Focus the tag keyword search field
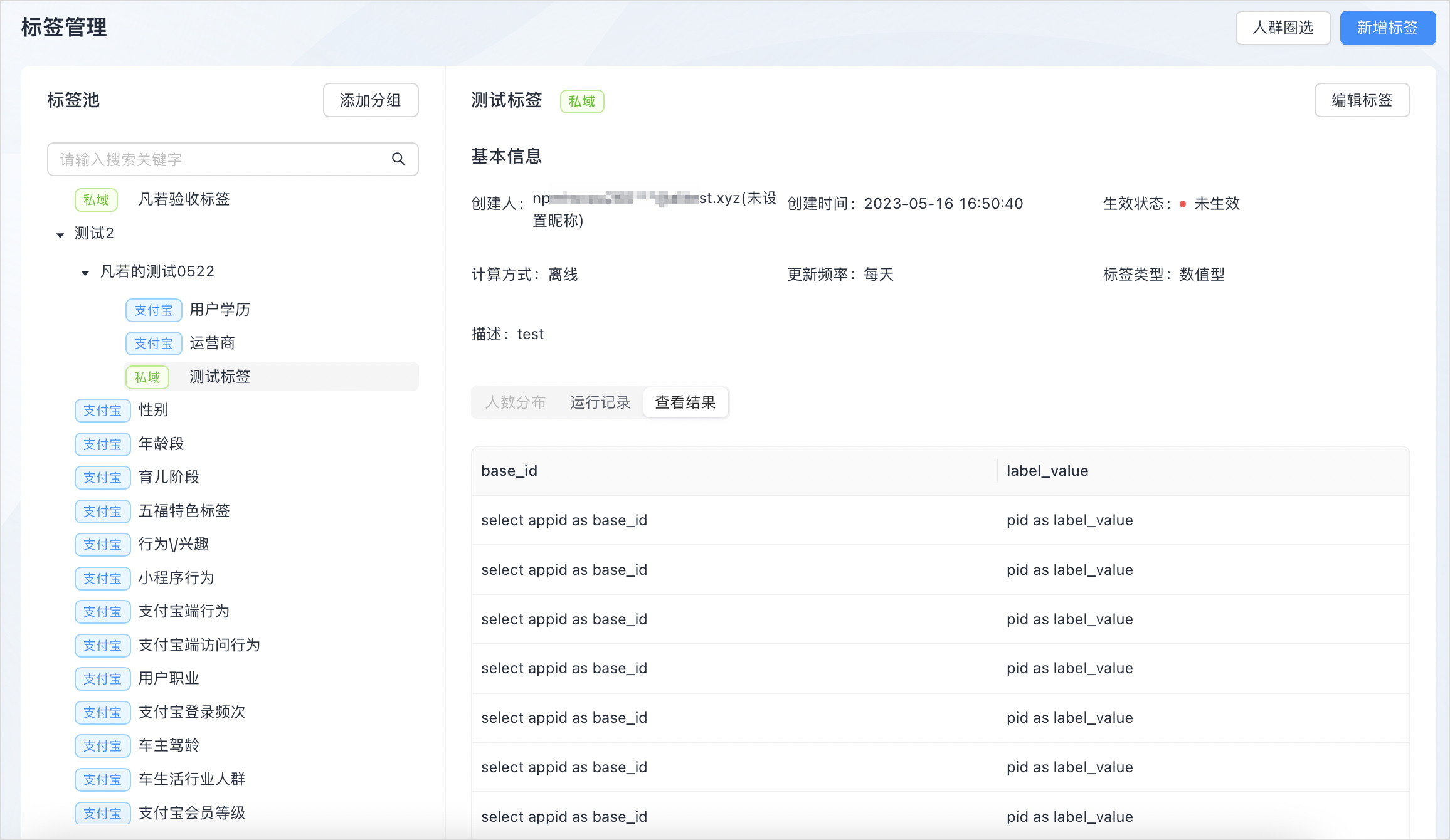Screen dimensions: 1450x840 click(x=220, y=159)
